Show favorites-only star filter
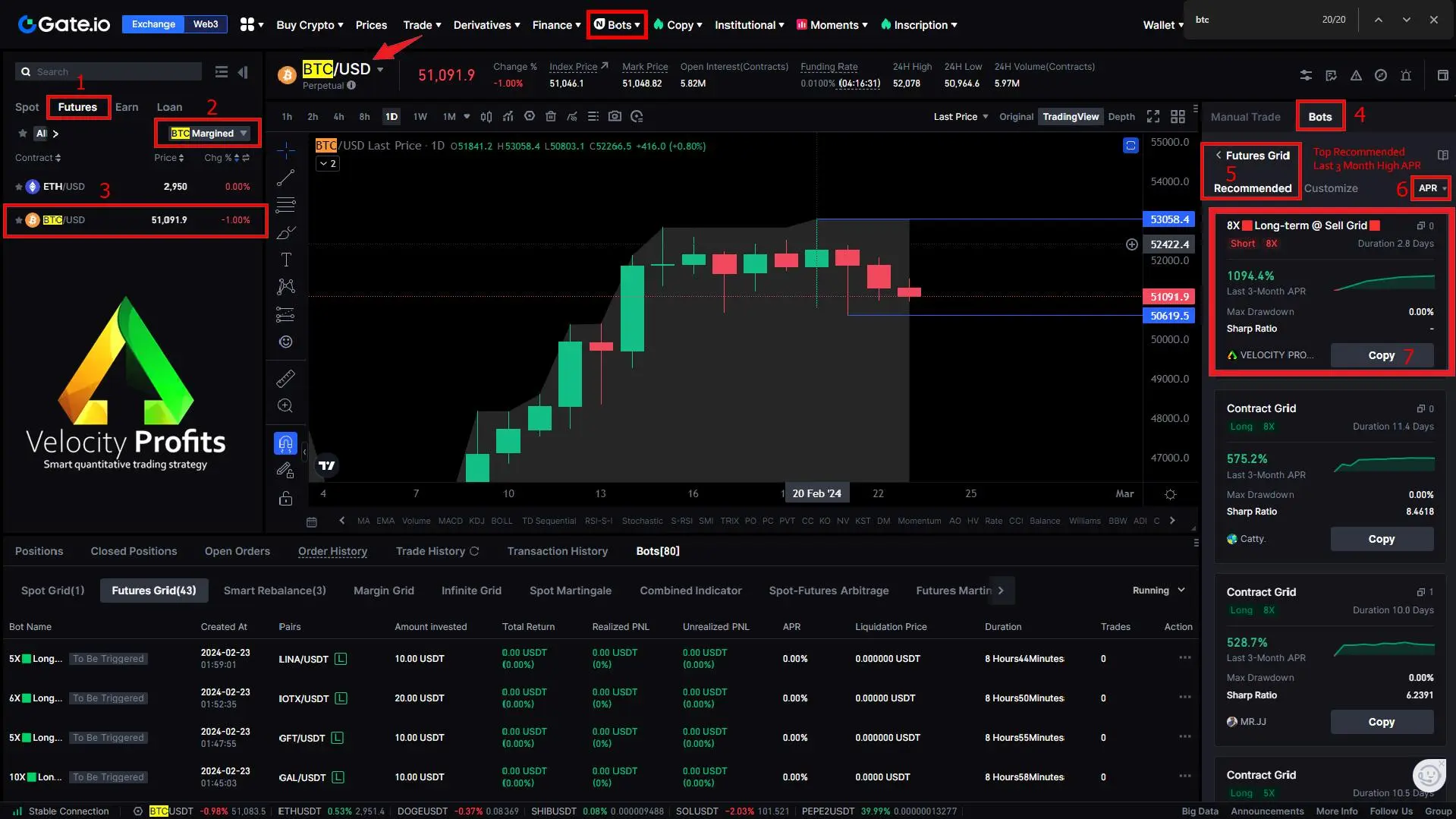 coord(23,134)
